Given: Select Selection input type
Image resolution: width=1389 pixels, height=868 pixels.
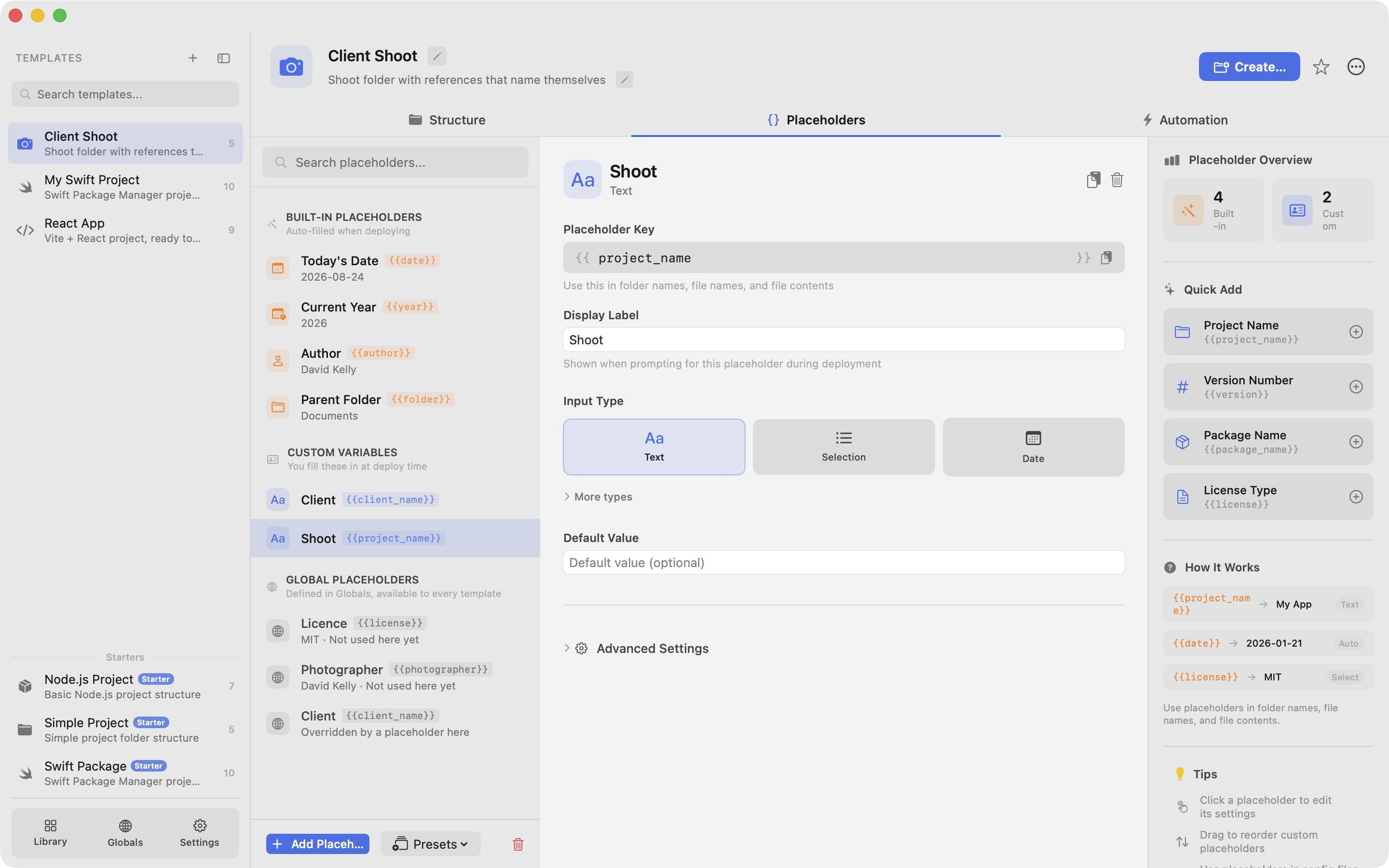Looking at the screenshot, I should pos(844,447).
